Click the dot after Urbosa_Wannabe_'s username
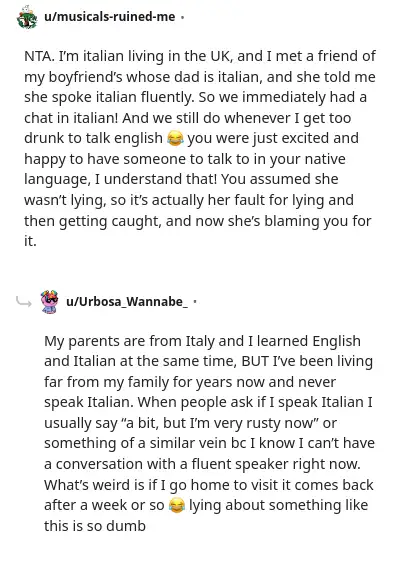 click(x=195, y=302)
